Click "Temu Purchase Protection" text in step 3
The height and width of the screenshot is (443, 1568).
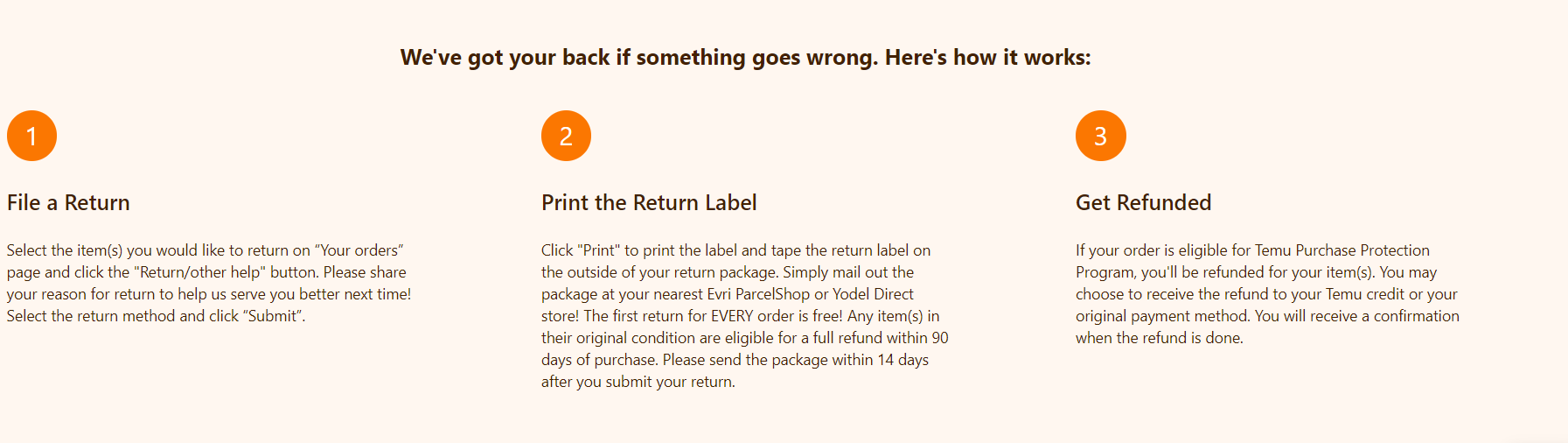click(x=1342, y=250)
